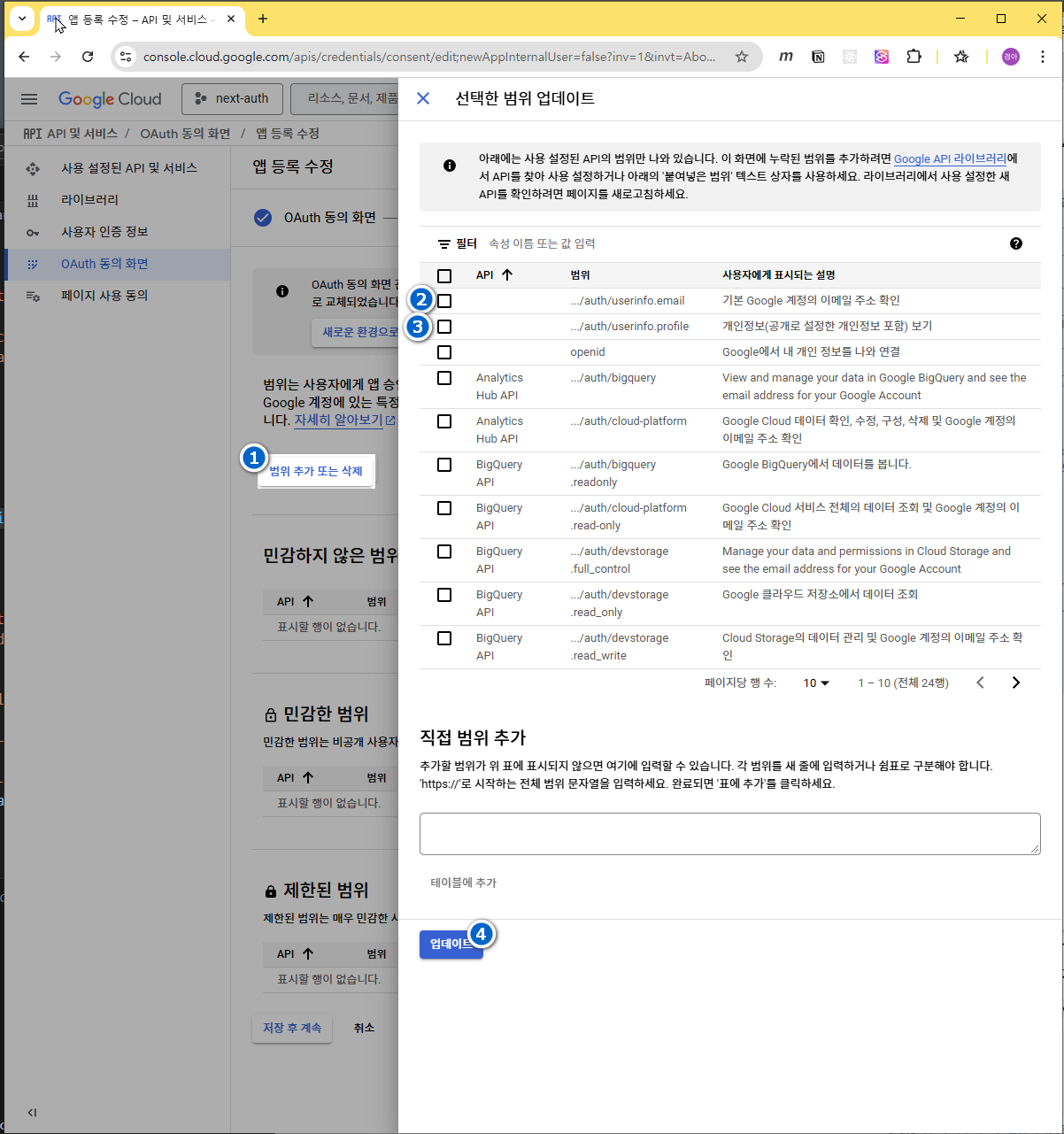The height and width of the screenshot is (1134, 1064).
Task: Open the next-auth project selector
Action: coord(232,99)
